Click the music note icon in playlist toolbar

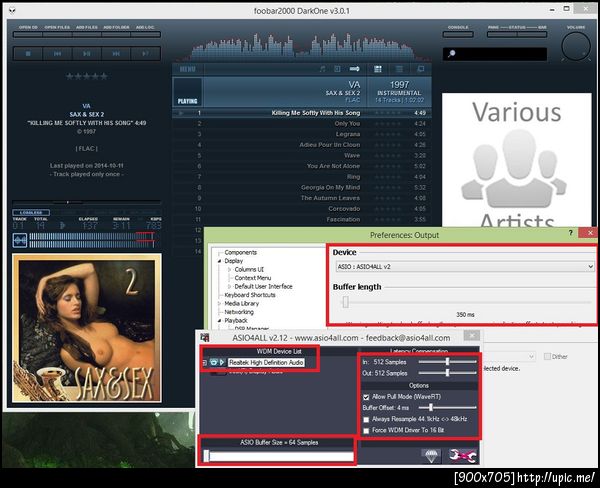323,69
